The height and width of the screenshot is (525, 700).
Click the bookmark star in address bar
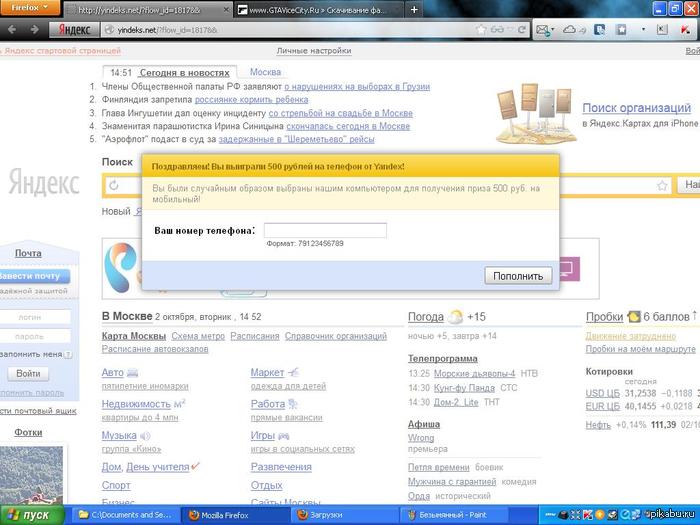481,30
